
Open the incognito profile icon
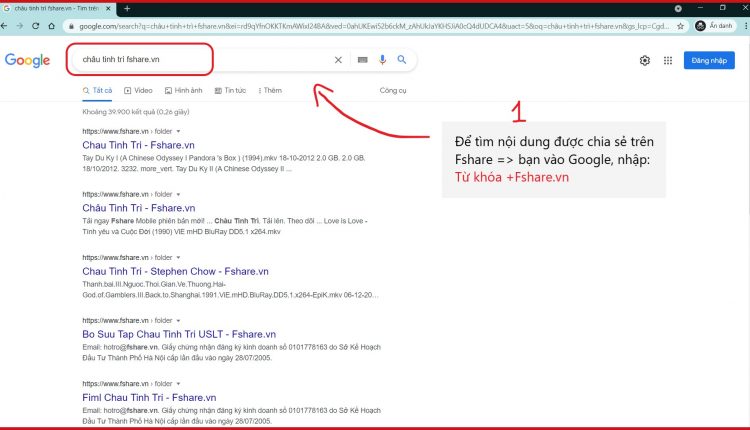[700, 26]
